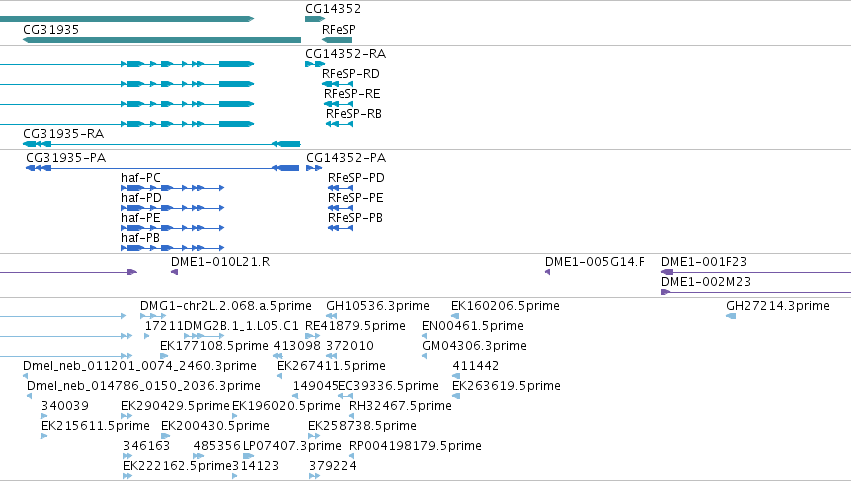The image size is (851, 481).
Task: Click the CG14352-RA transcript label
Action: [345, 54]
